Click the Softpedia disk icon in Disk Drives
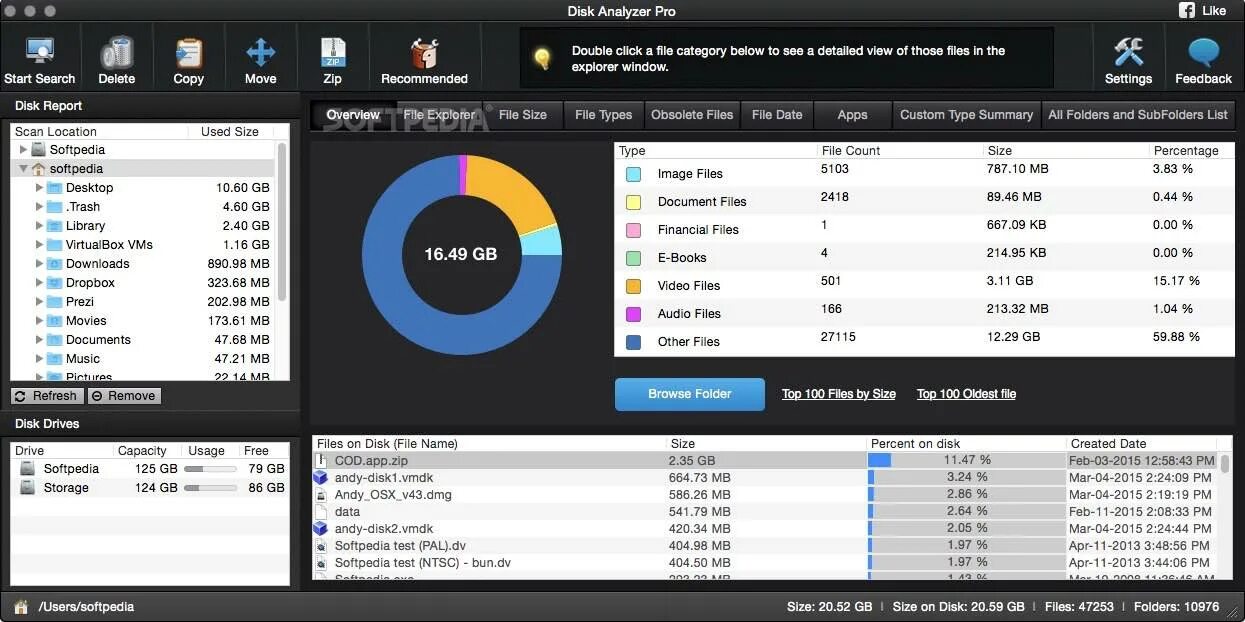The image size is (1245, 622). click(x=28, y=468)
